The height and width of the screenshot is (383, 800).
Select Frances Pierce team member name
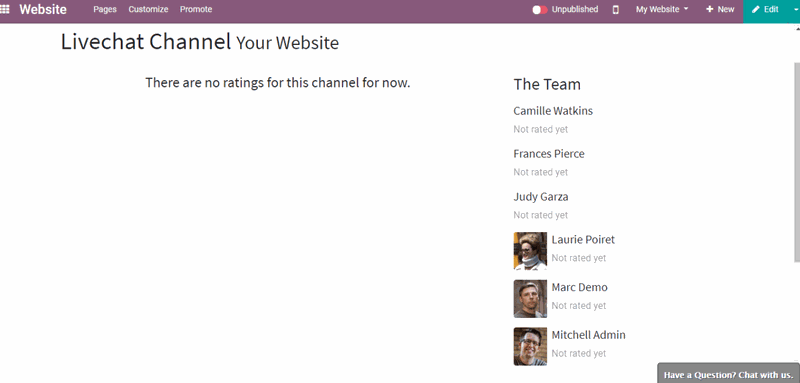(549, 154)
